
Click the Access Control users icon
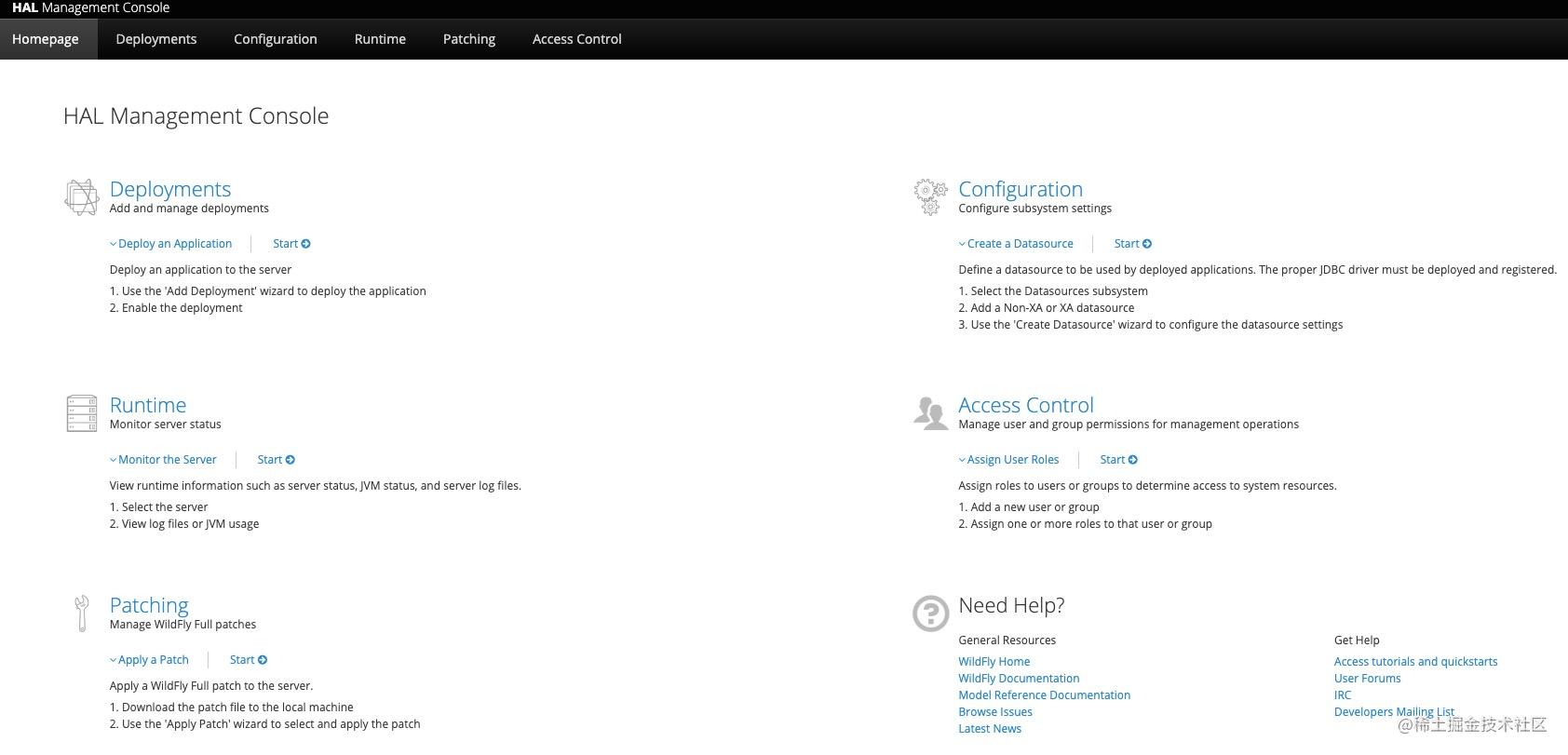(x=930, y=412)
